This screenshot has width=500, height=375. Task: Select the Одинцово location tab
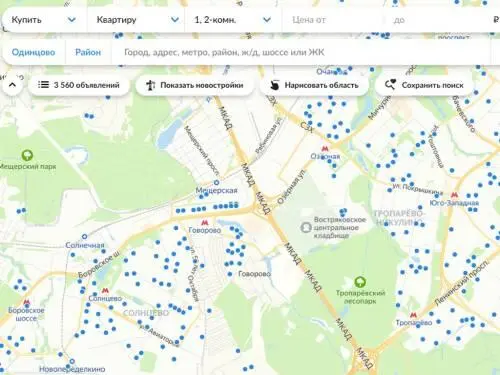tap(33, 52)
